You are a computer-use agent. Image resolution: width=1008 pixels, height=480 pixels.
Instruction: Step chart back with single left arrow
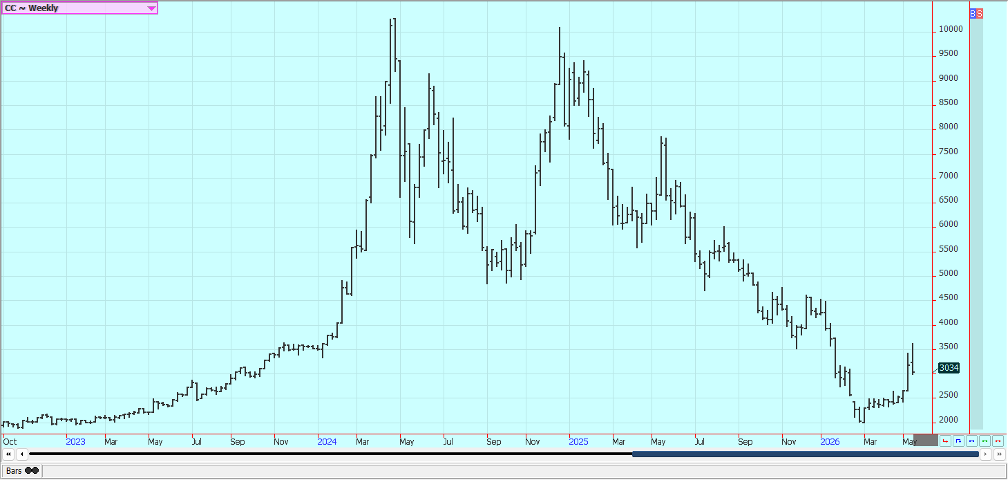[22, 454]
